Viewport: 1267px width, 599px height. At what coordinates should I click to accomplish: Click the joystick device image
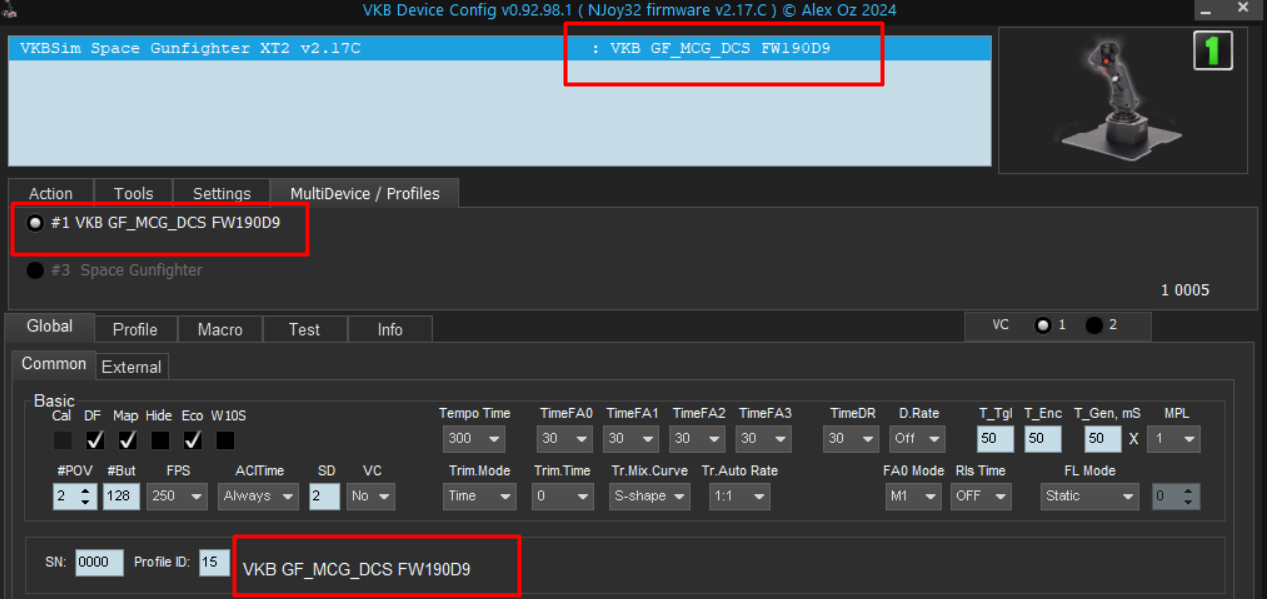1122,100
